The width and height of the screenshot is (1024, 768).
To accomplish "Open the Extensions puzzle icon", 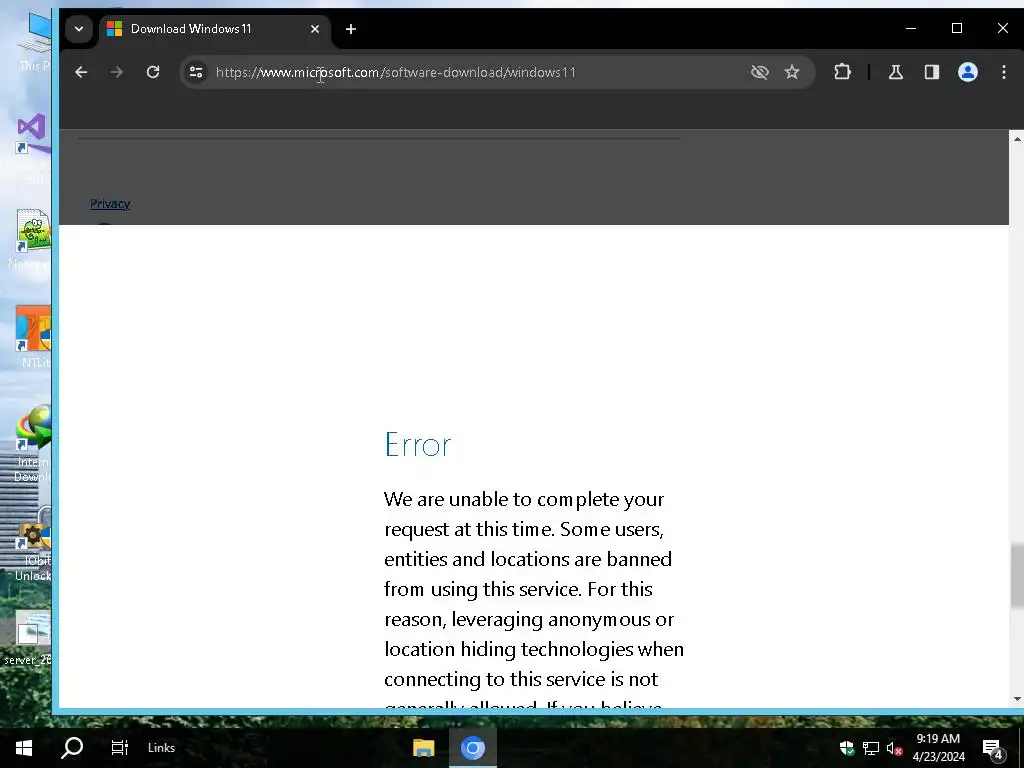I will pos(842,72).
